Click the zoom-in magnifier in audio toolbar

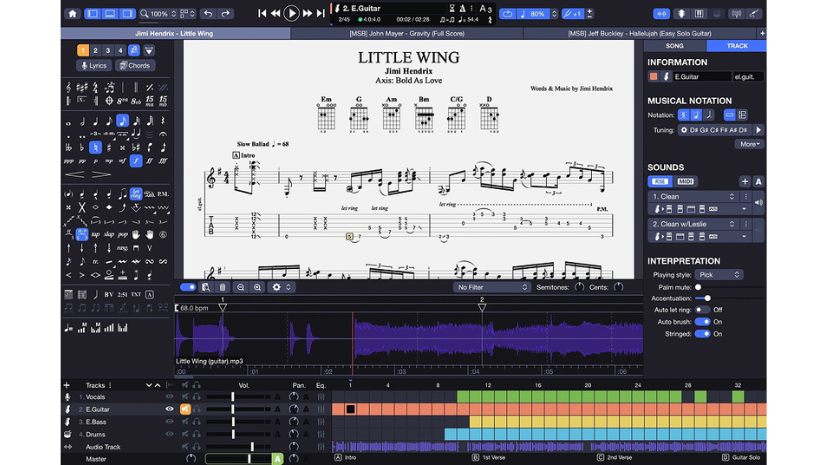click(x=257, y=287)
